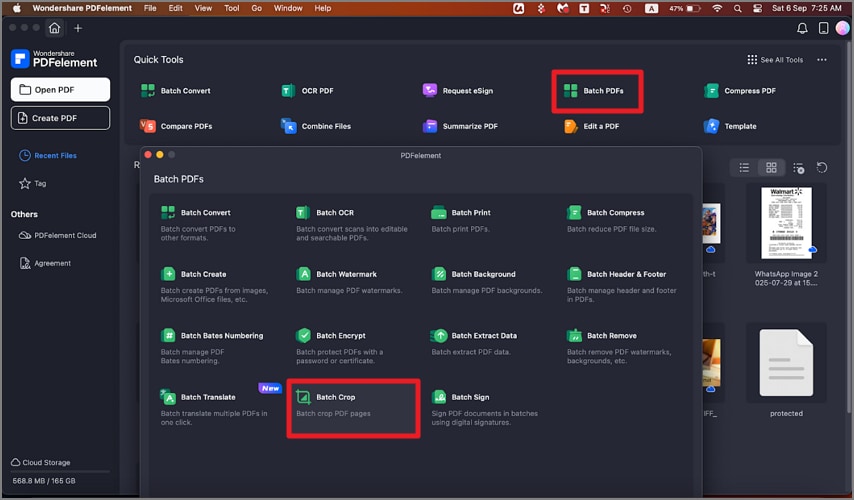Switch recent files to list view
The height and width of the screenshot is (500, 854).
744,168
